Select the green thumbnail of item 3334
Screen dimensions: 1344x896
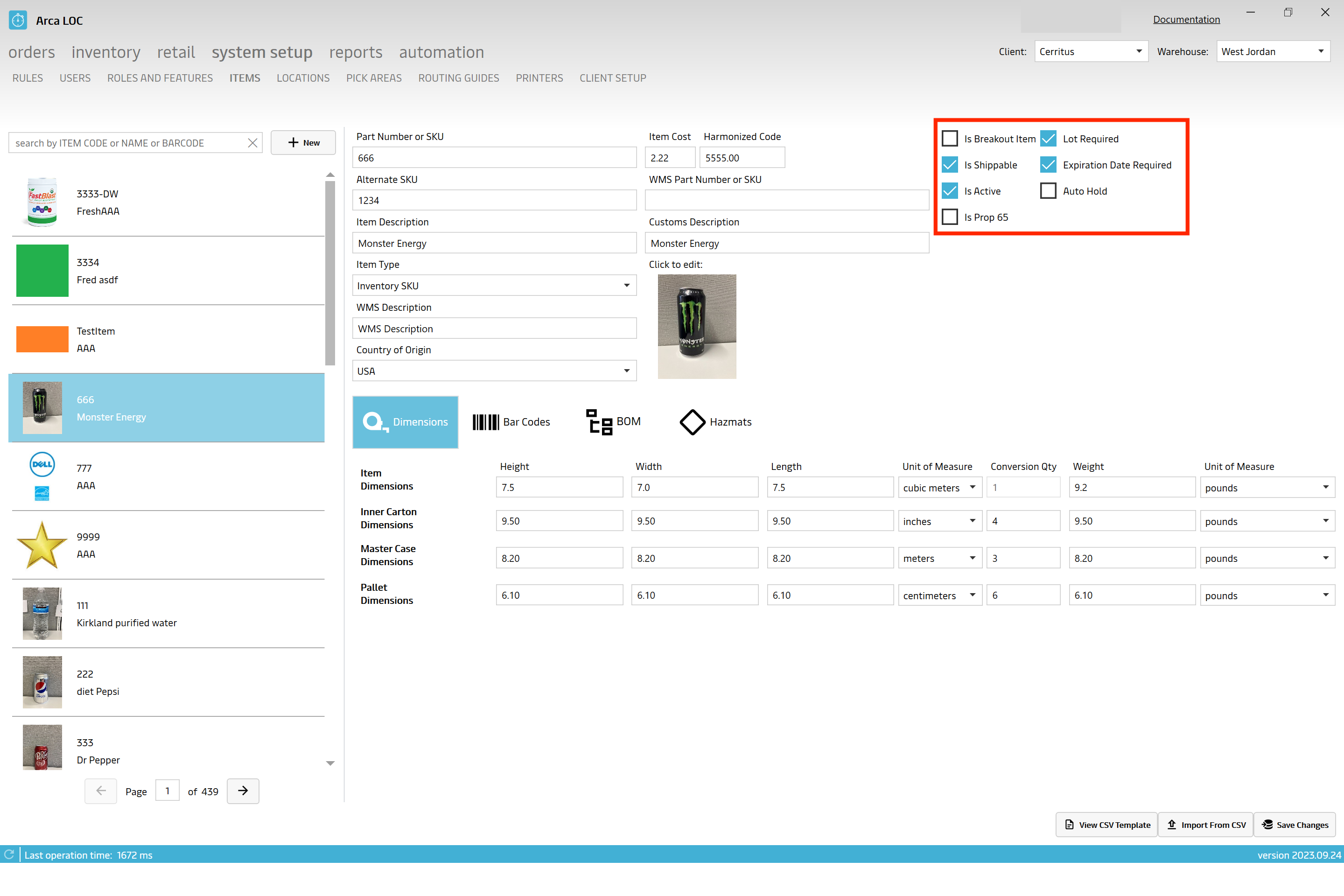click(x=42, y=271)
